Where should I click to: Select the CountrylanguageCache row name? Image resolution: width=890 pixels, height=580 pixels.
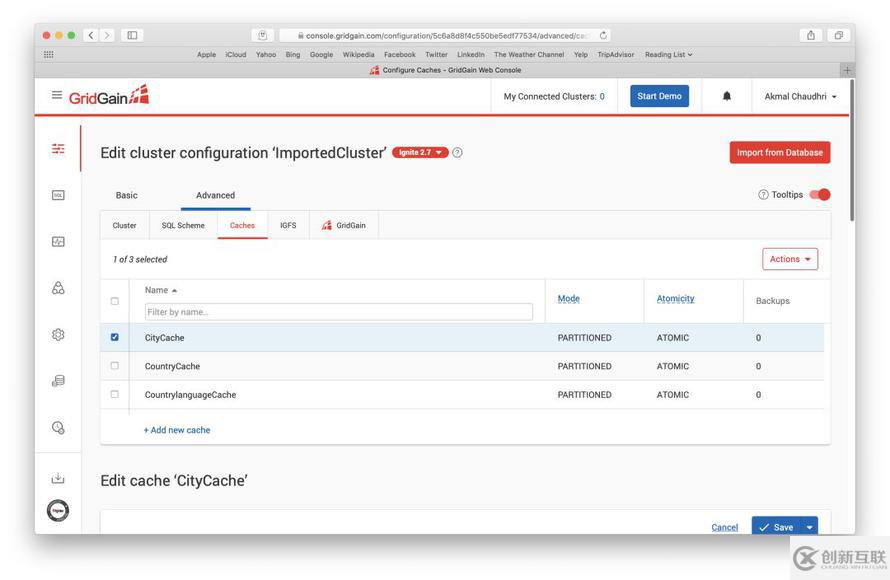click(190, 394)
